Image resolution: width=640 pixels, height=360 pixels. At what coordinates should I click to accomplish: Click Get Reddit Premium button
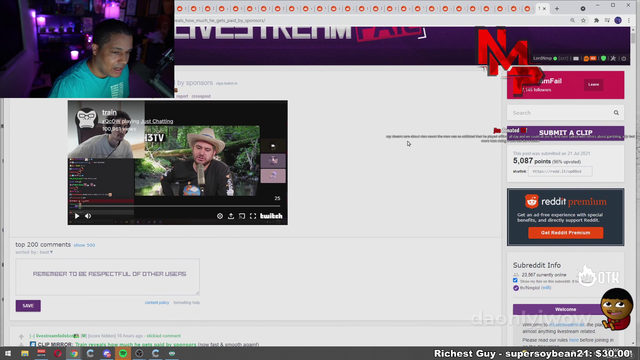coord(565,233)
